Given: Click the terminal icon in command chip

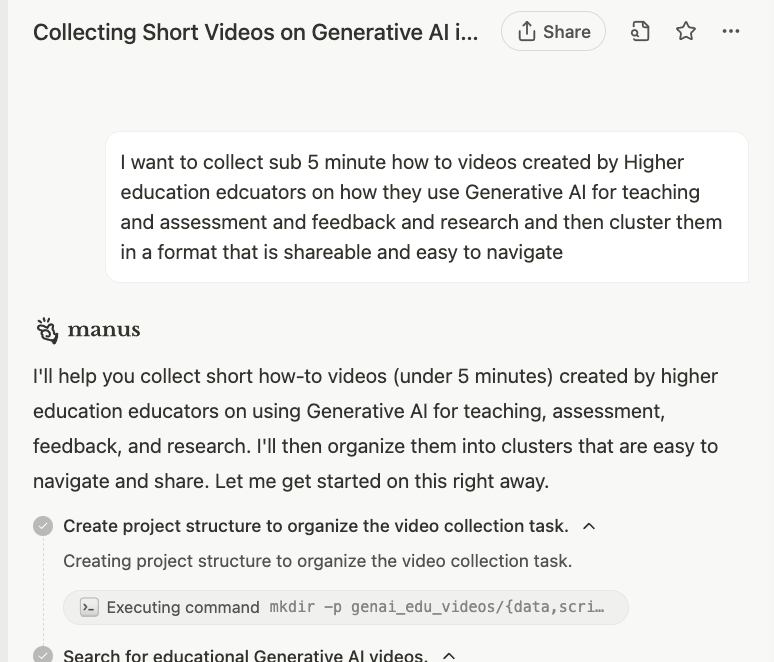Looking at the screenshot, I should coord(89,607).
